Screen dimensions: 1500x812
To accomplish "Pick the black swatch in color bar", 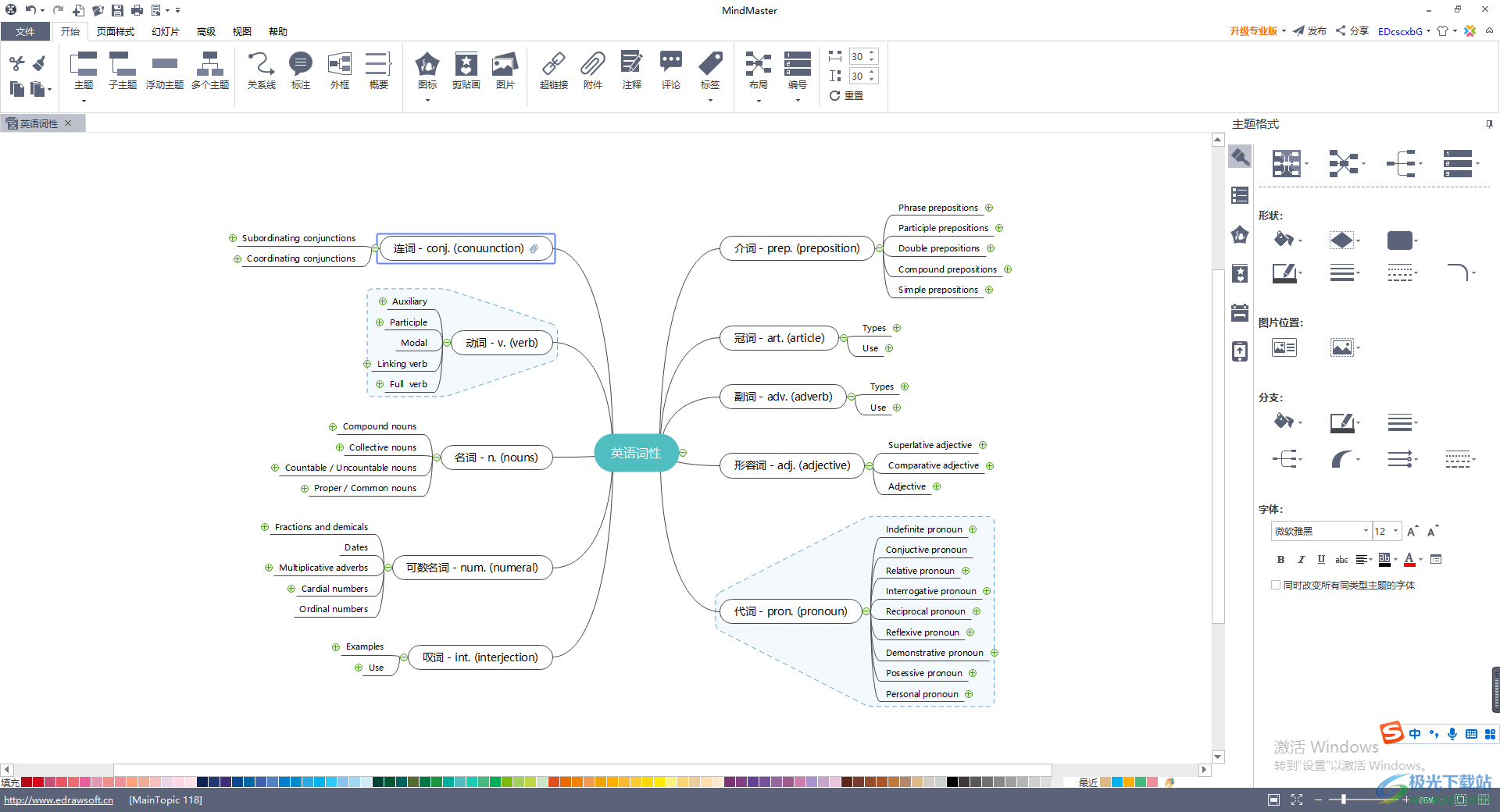I will (952, 782).
